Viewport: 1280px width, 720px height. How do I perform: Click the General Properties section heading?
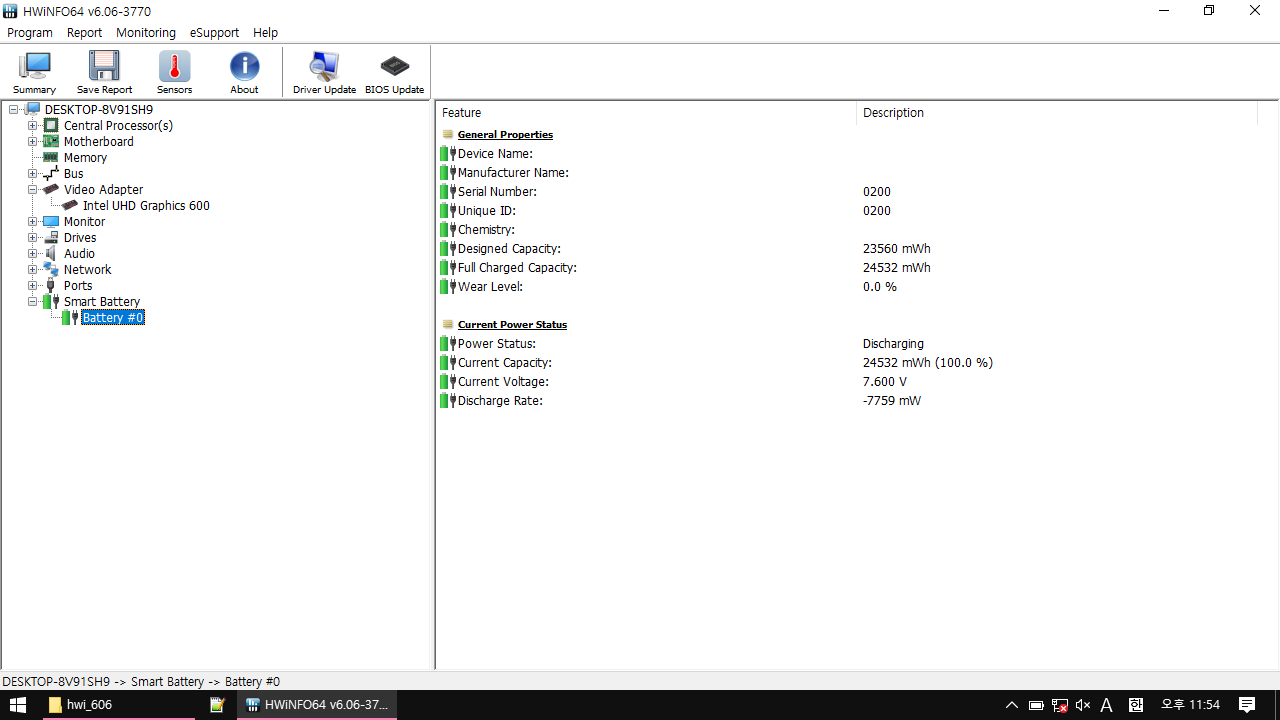coord(505,135)
